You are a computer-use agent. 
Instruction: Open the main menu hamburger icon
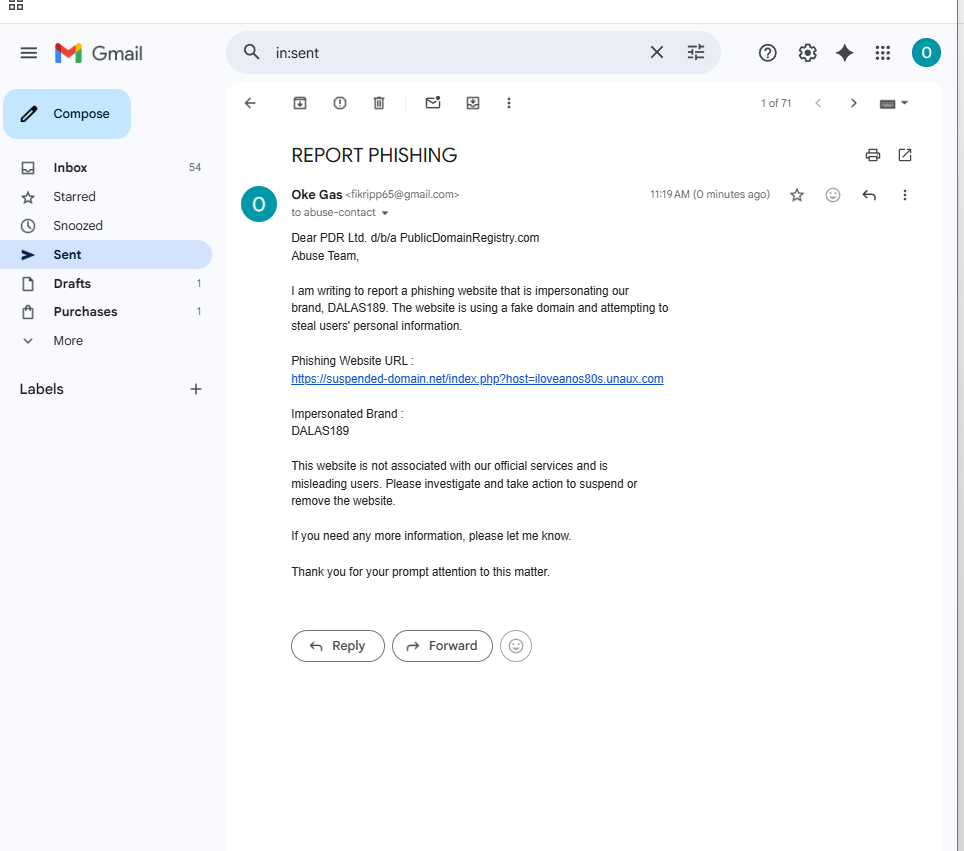pyautogui.click(x=28, y=53)
